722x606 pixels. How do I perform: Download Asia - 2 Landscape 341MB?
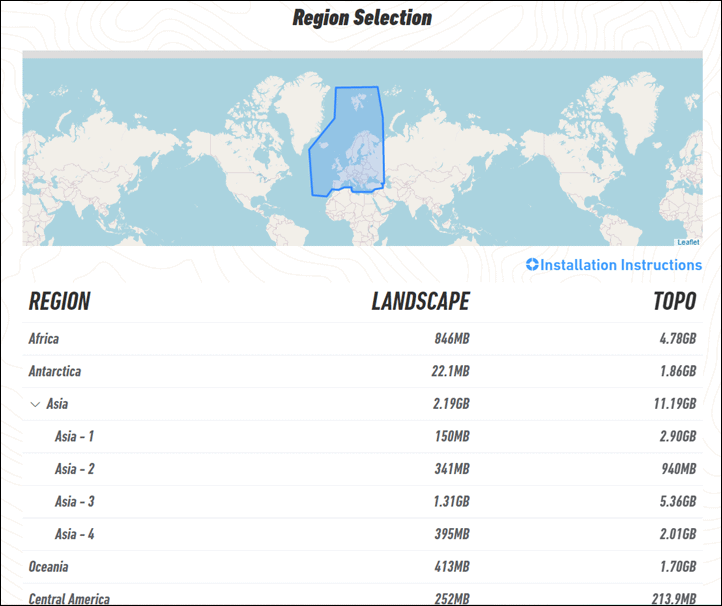452,469
